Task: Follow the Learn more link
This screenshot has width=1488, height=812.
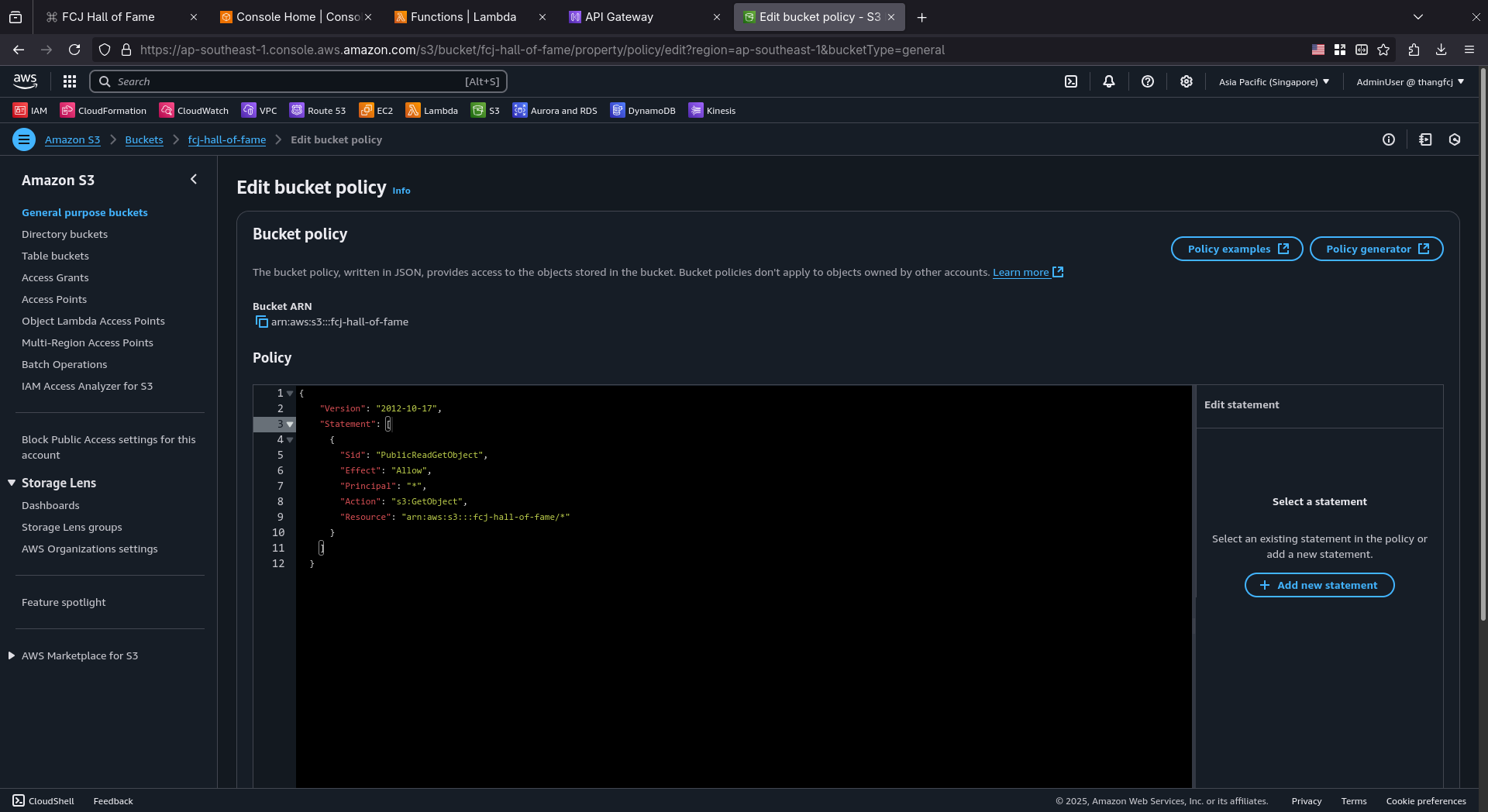Action: pos(1028,272)
